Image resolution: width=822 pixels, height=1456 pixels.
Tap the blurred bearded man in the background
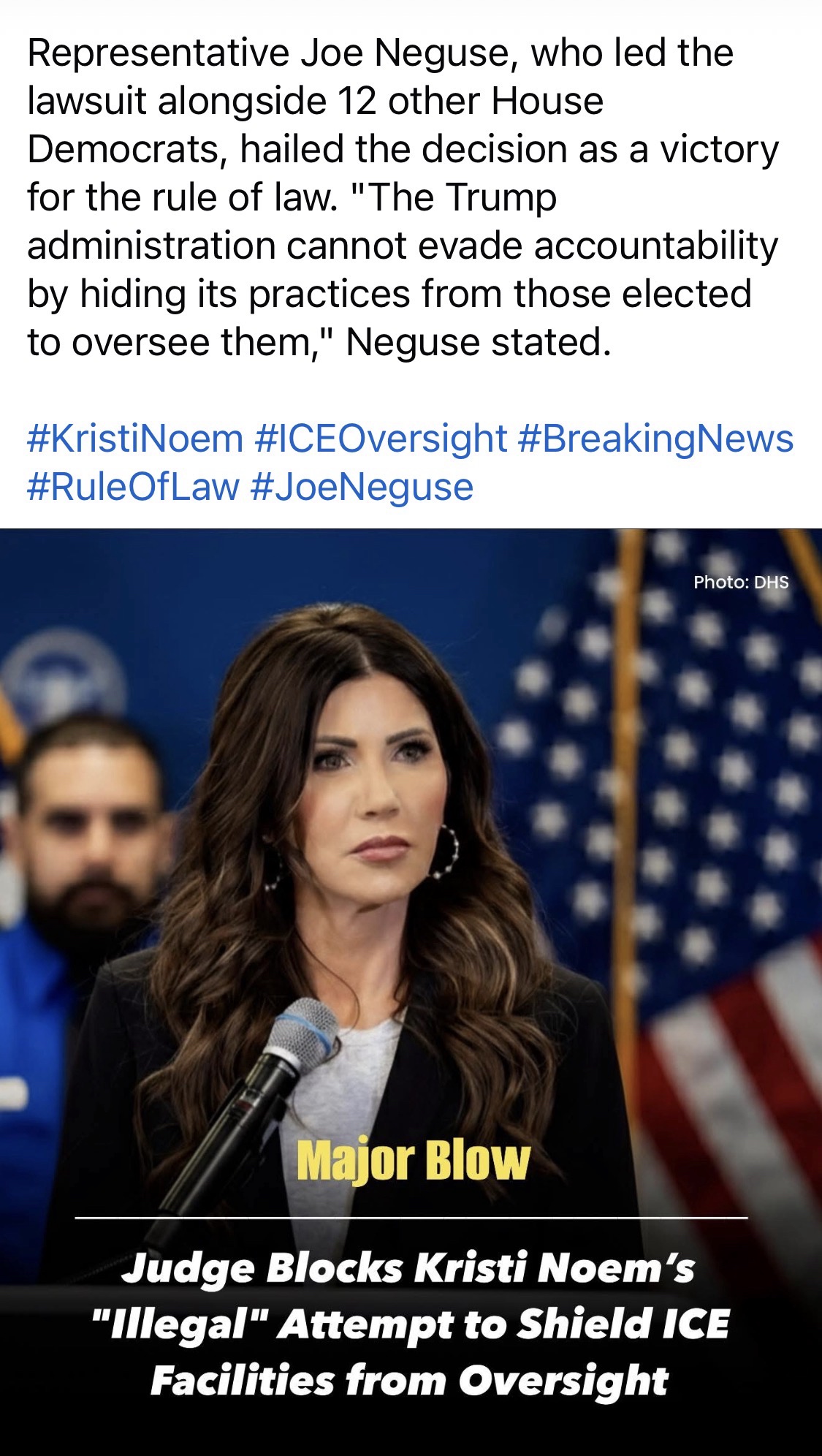click(88, 826)
